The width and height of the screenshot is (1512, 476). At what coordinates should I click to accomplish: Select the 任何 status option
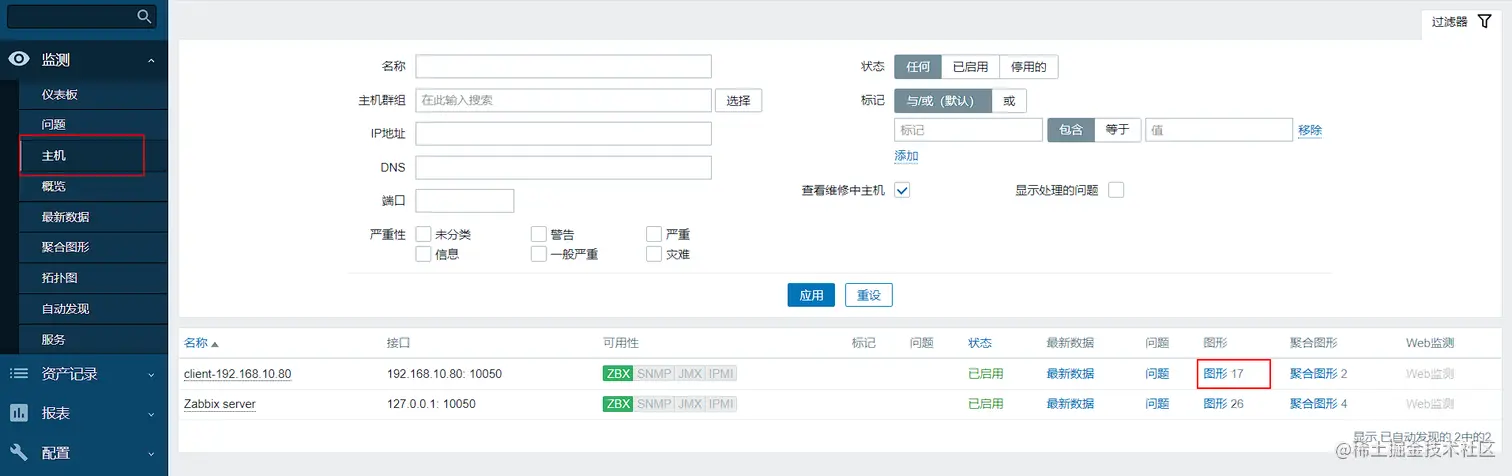pos(918,67)
